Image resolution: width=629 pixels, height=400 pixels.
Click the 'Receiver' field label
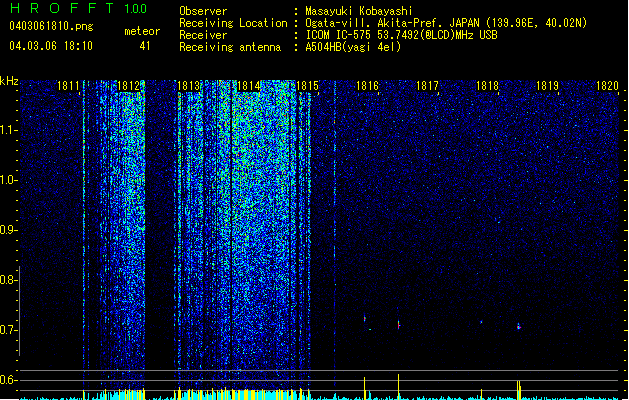203,35
